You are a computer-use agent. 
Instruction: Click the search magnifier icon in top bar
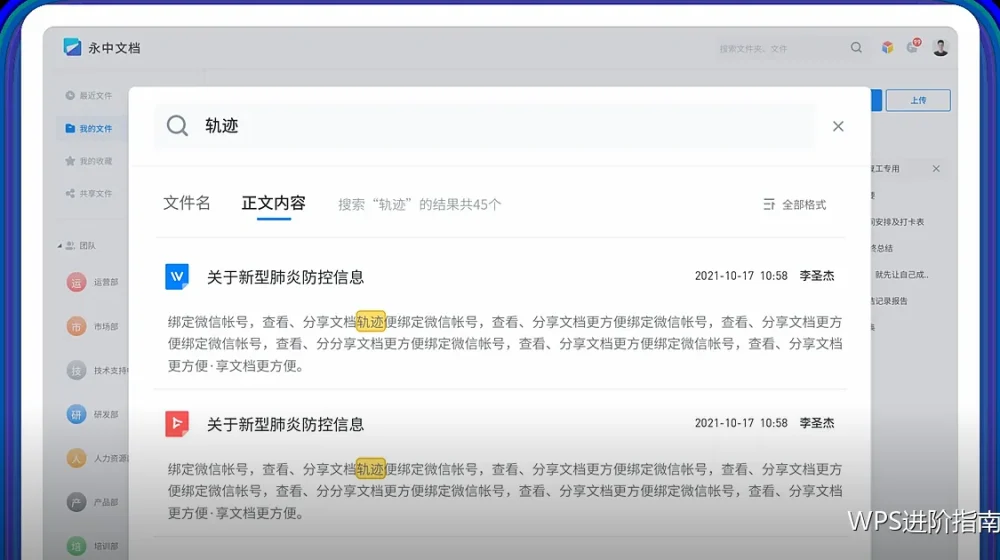pos(856,47)
